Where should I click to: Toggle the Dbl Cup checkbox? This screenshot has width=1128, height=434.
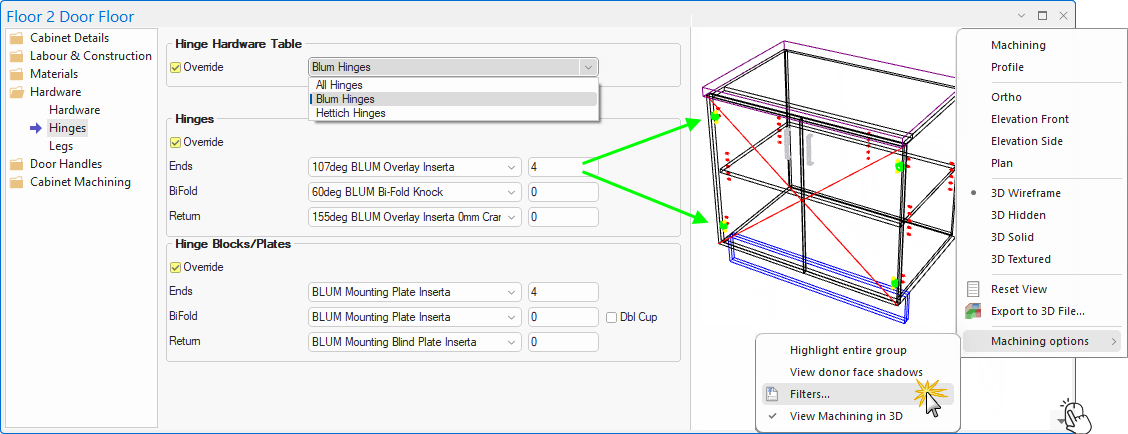(x=612, y=318)
